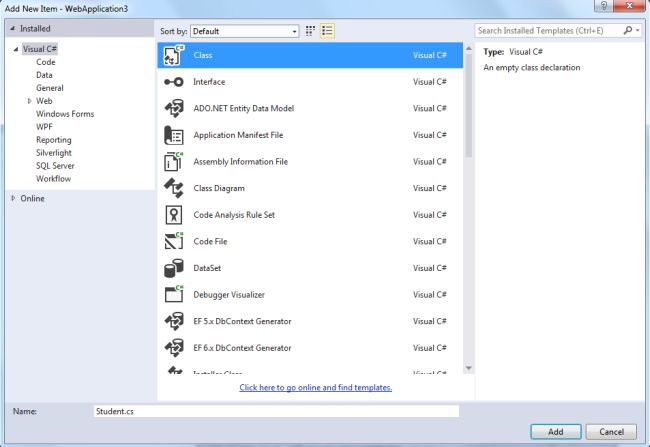
Task: Expand the Online section
Action: click(x=13, y=198)
